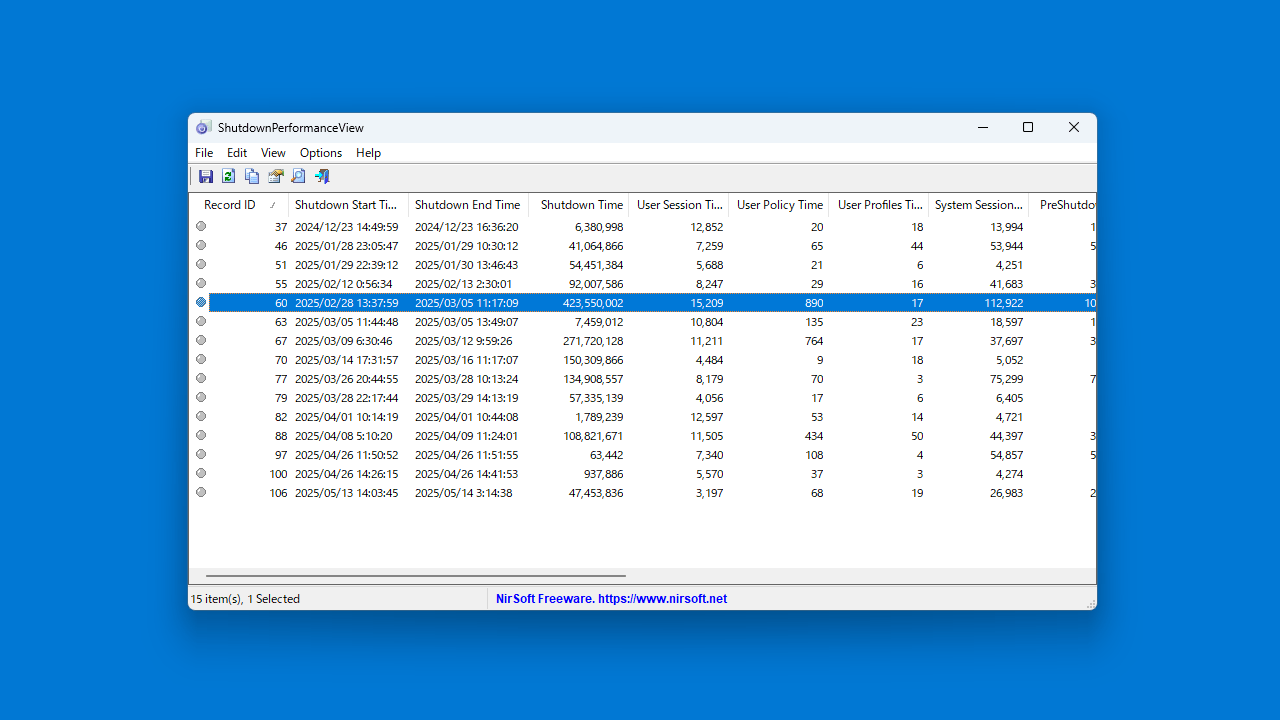1280x720 pixels.
Task: Click shutdown time value 271,720,128
Action: 593,341
